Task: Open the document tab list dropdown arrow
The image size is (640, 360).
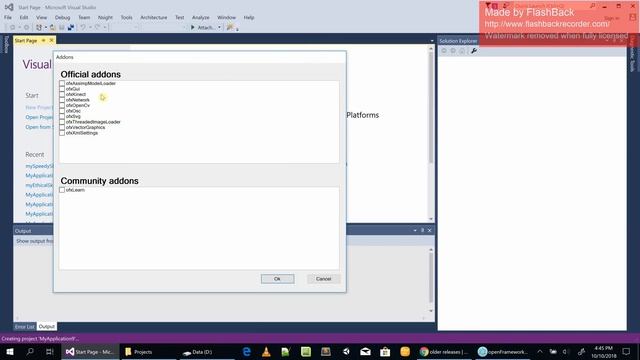Action: coord(432,41)
